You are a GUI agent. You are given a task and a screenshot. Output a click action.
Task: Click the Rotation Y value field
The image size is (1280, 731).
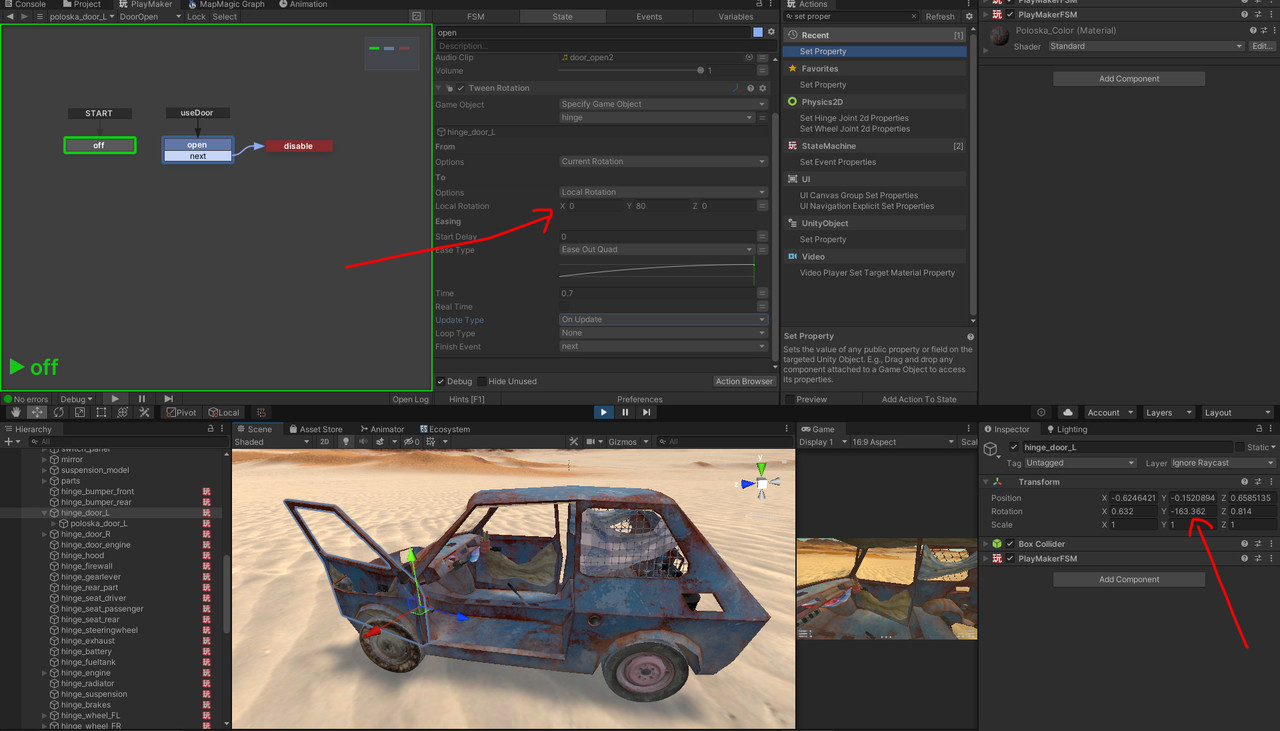(1193, 511)
